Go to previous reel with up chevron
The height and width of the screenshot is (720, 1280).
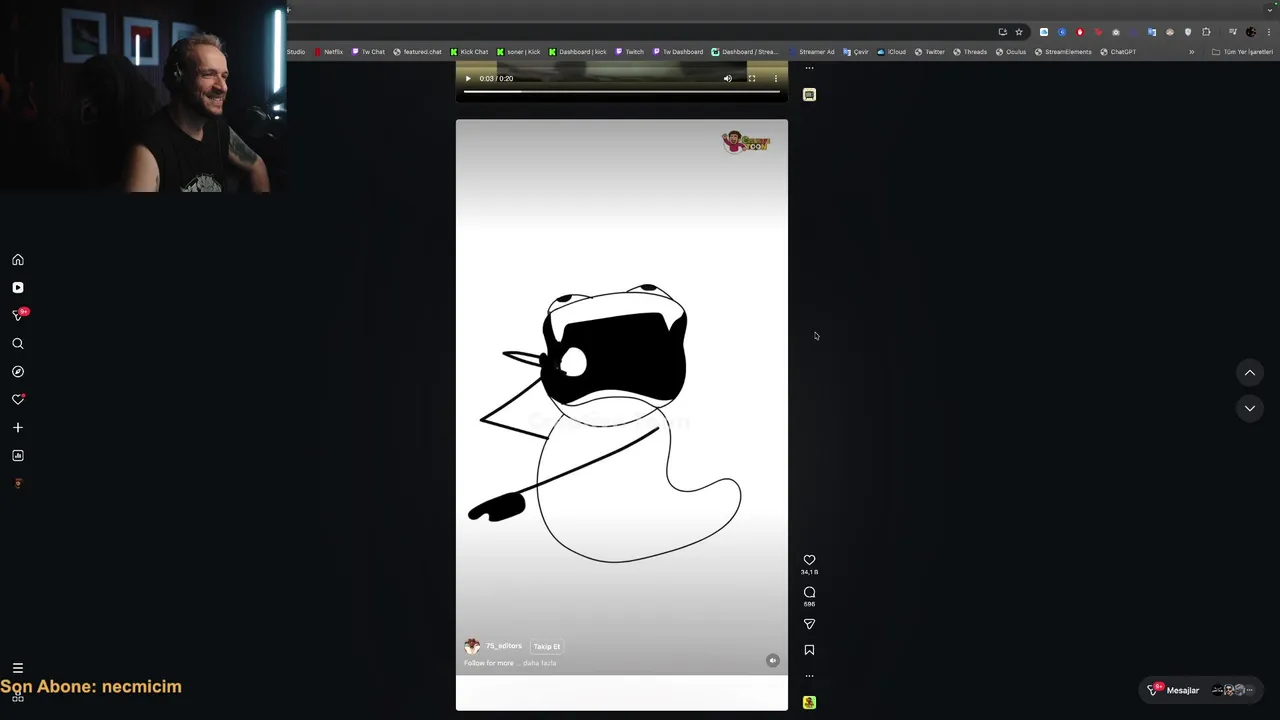1250,373
